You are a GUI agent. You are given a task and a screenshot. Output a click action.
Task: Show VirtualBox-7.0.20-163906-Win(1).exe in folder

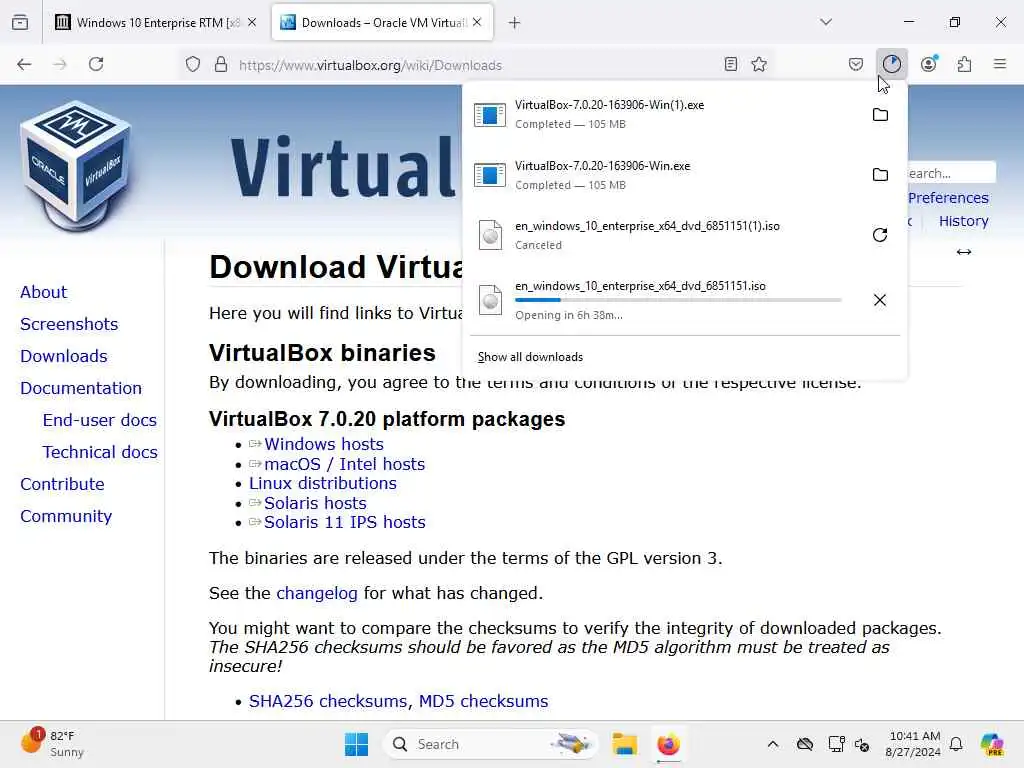click(880, 114)
